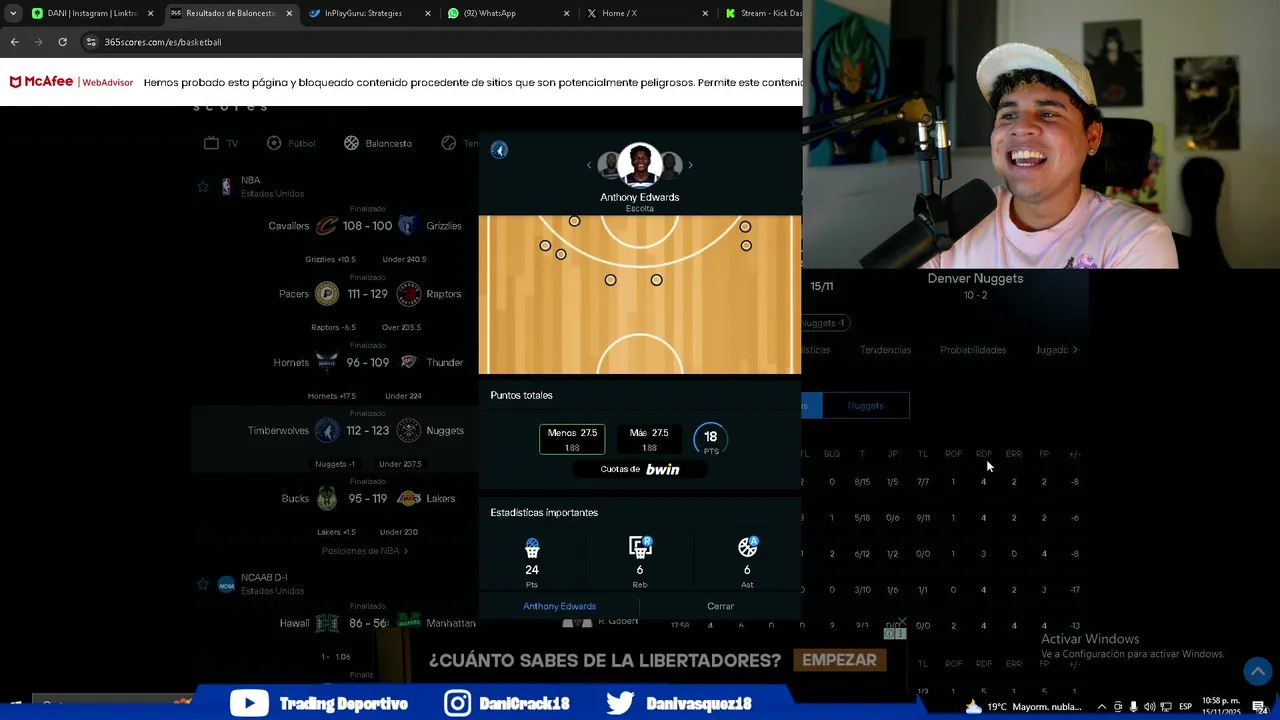
Task: Open the Tendencias tab in match panel
Action: coord(885,350)
